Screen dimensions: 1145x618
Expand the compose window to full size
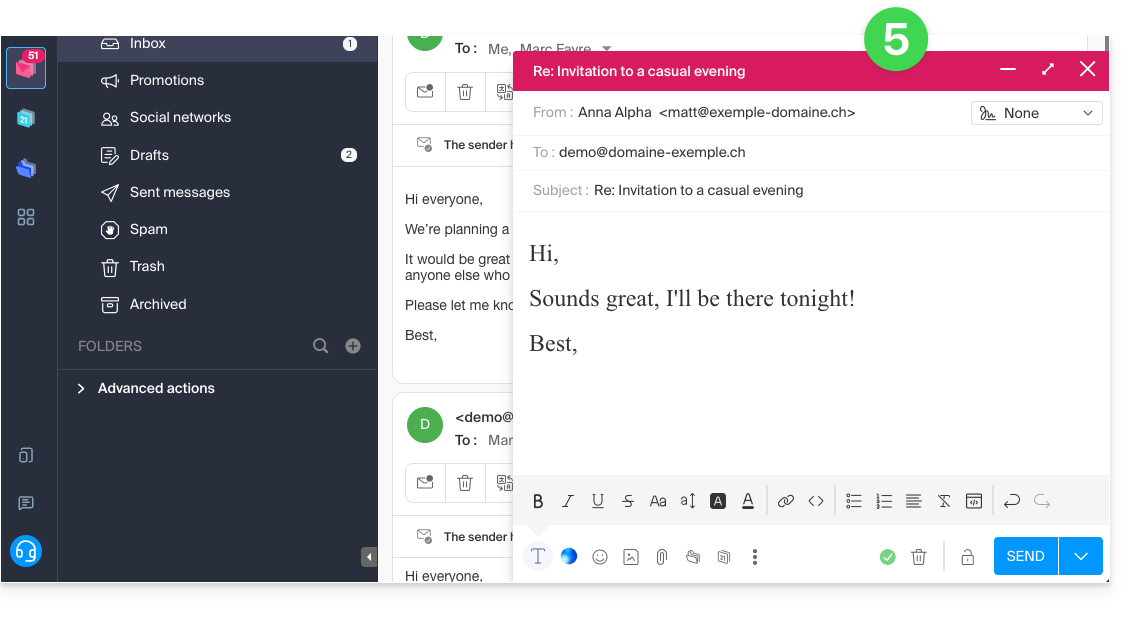pos(1048,69)
